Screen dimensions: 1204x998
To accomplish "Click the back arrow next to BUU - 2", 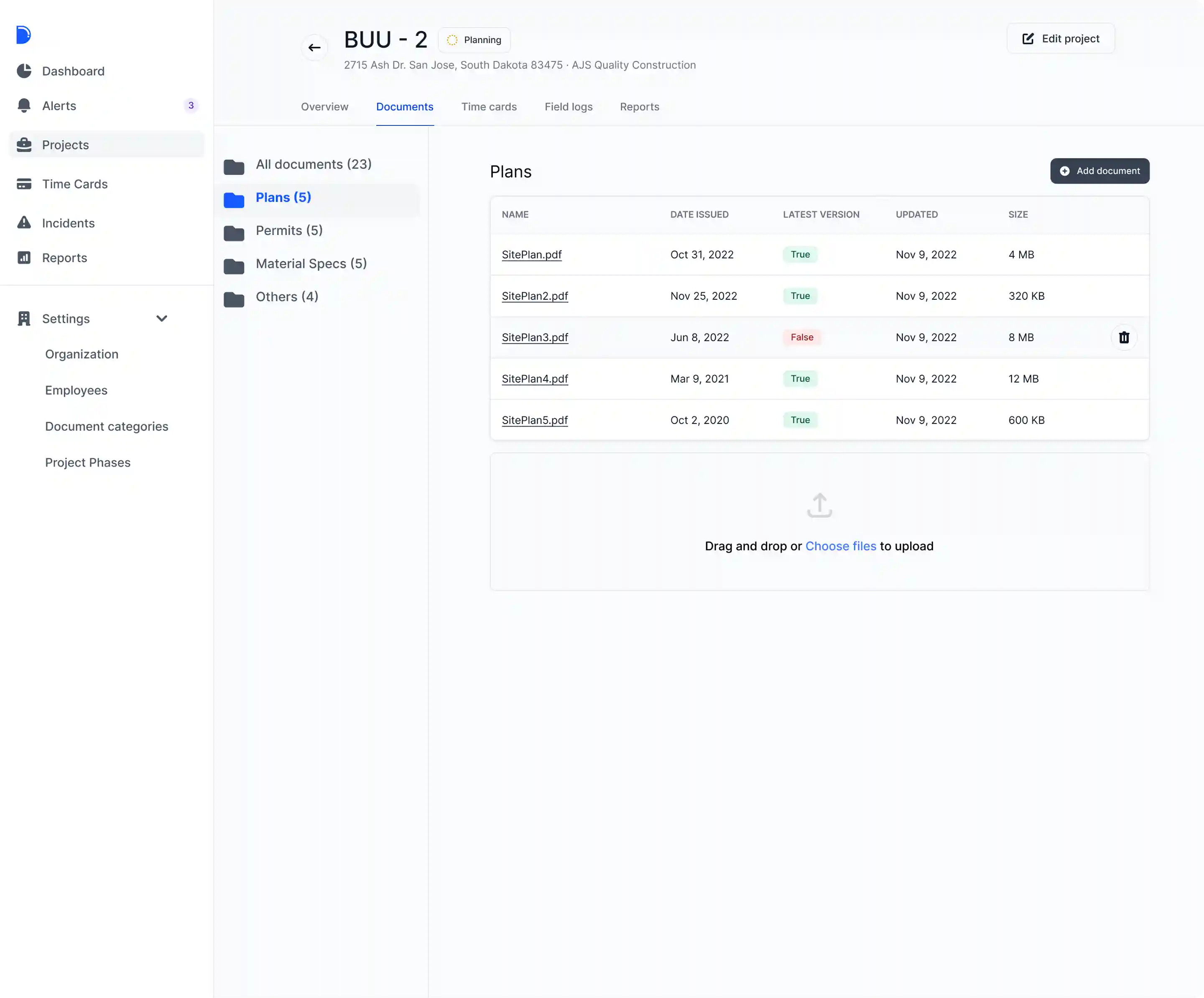I will pos(314,48).
